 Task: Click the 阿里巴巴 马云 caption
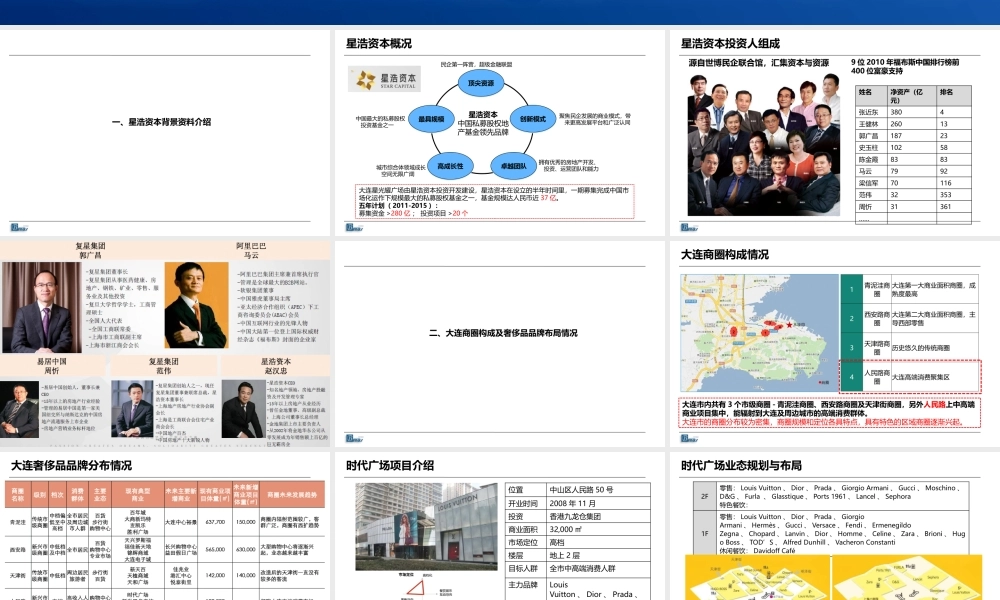[x=251, y=251]
